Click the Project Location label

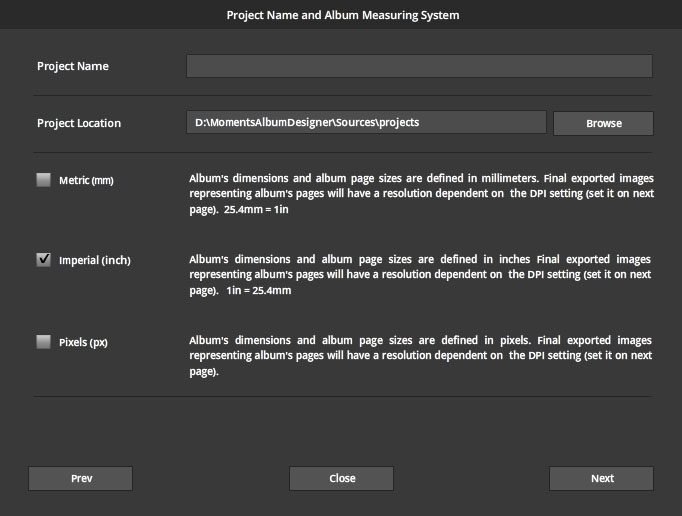tap(79, 123)
